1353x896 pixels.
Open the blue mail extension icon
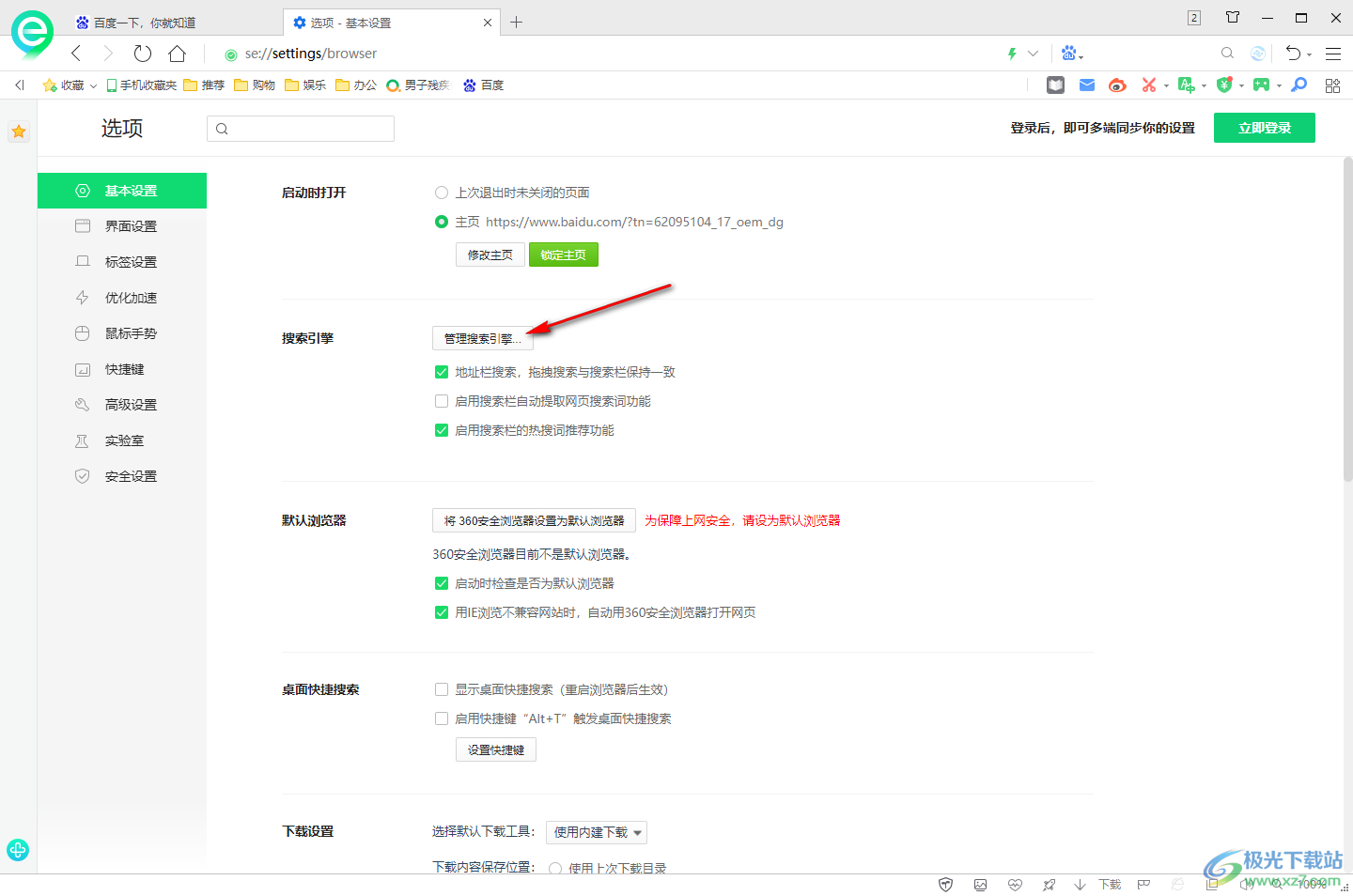1087,85
